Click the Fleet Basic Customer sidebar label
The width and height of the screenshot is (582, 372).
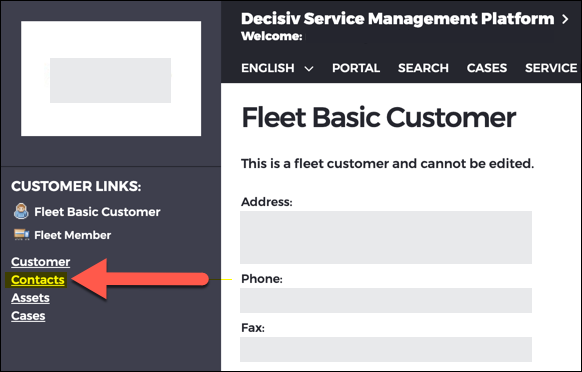[97, 212]
